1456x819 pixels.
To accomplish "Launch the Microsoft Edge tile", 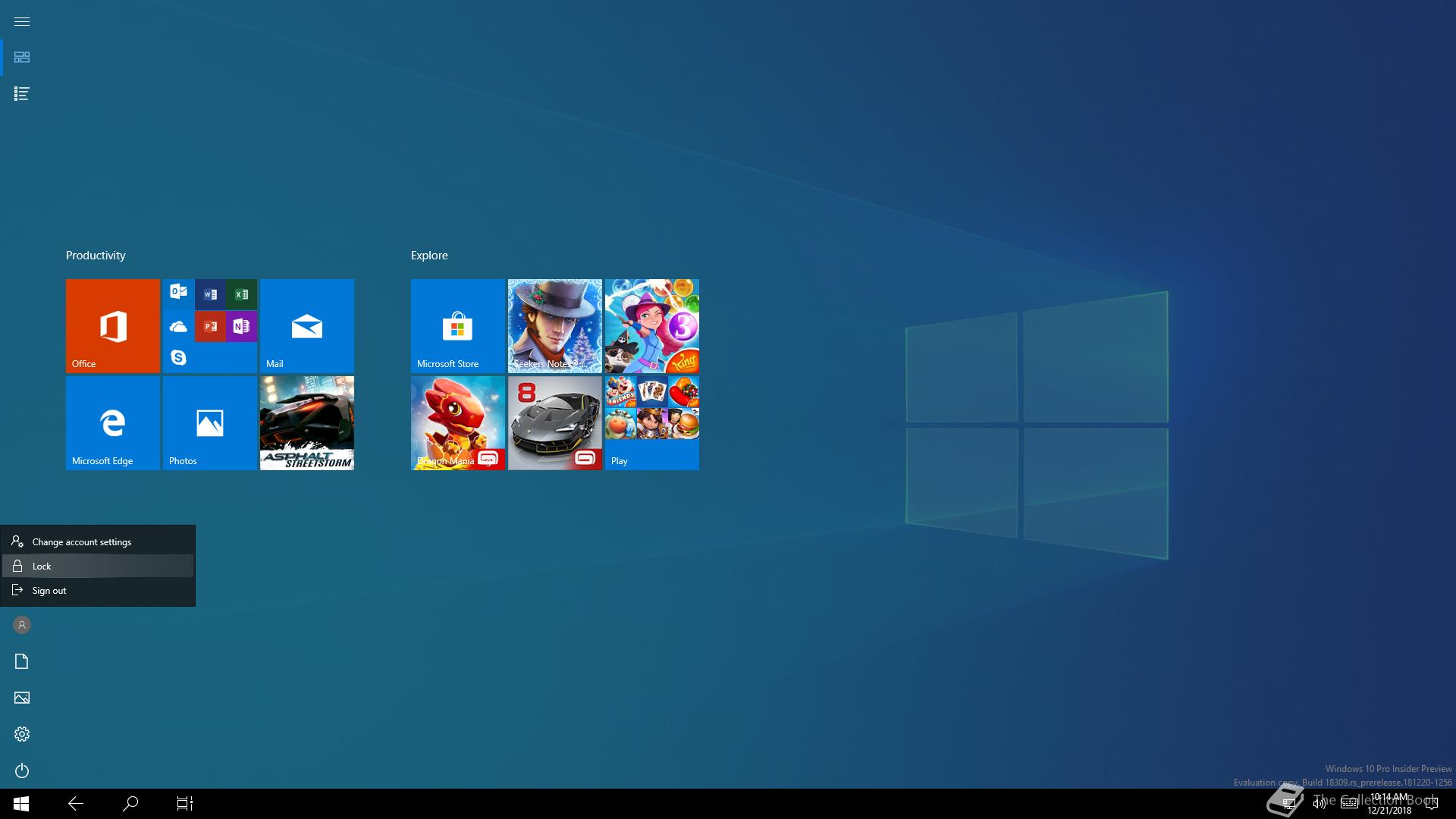I will click(x=113, y=423).
